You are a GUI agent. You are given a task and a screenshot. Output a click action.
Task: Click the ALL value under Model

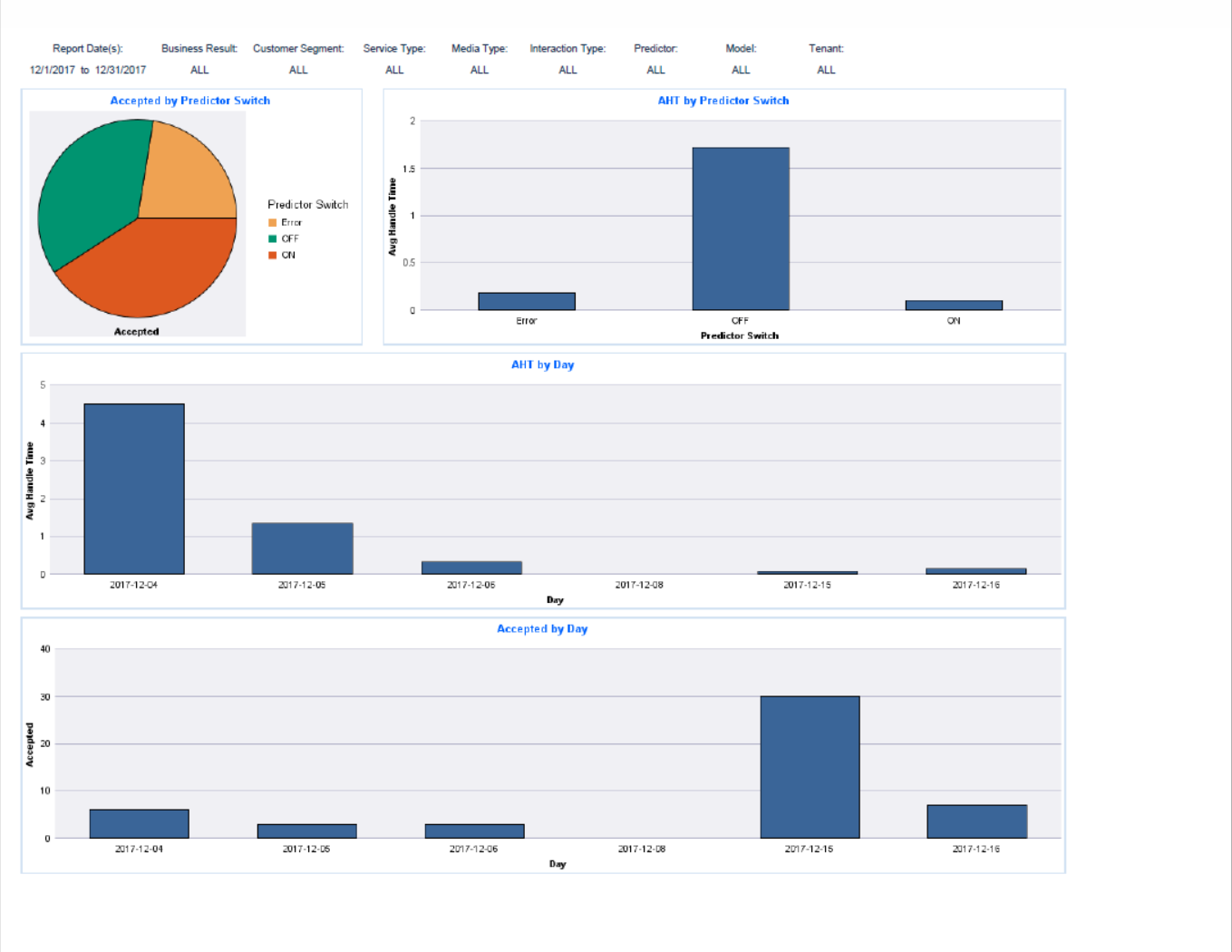click(741, 70)
